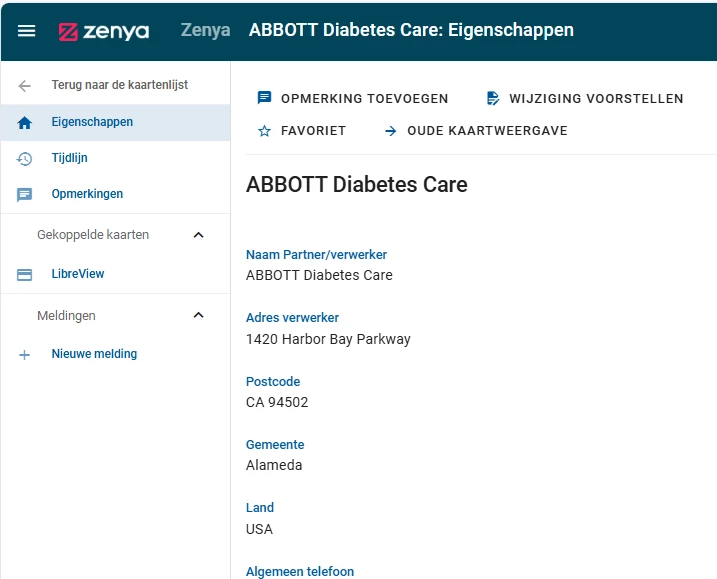This screenshot has width=717, height=579.
Task: Click the home icon beside Eigenschappen
Action: [25, 123]
